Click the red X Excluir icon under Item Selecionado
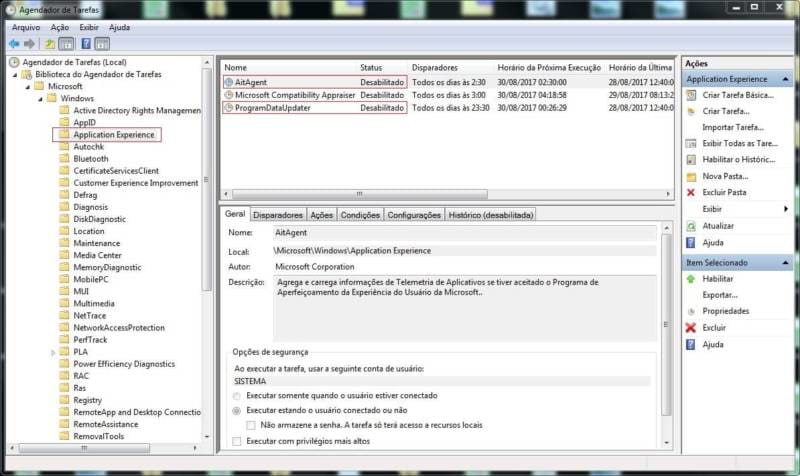 point(691,328)
